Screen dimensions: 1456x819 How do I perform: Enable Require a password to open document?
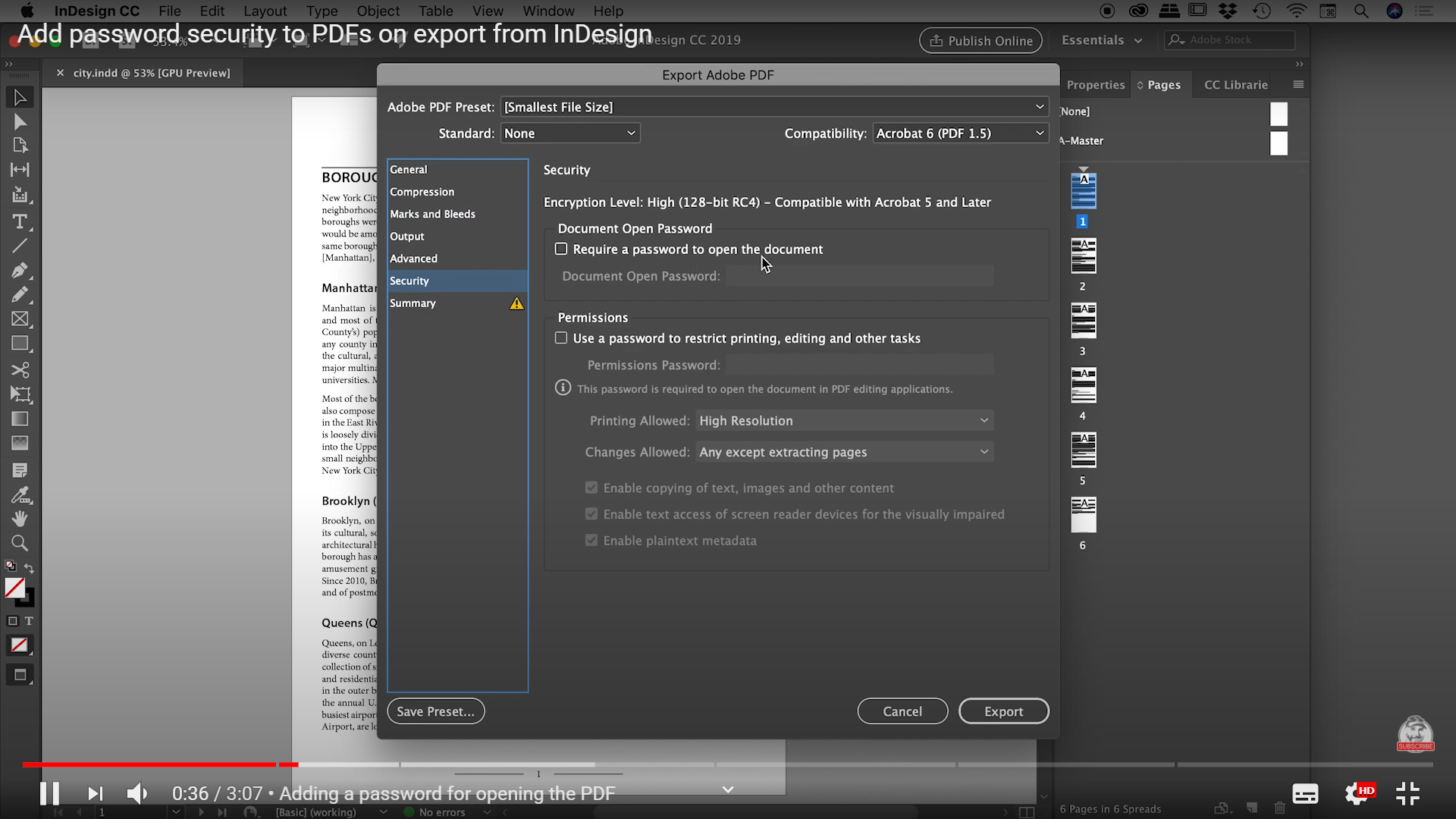click(561, 249)
